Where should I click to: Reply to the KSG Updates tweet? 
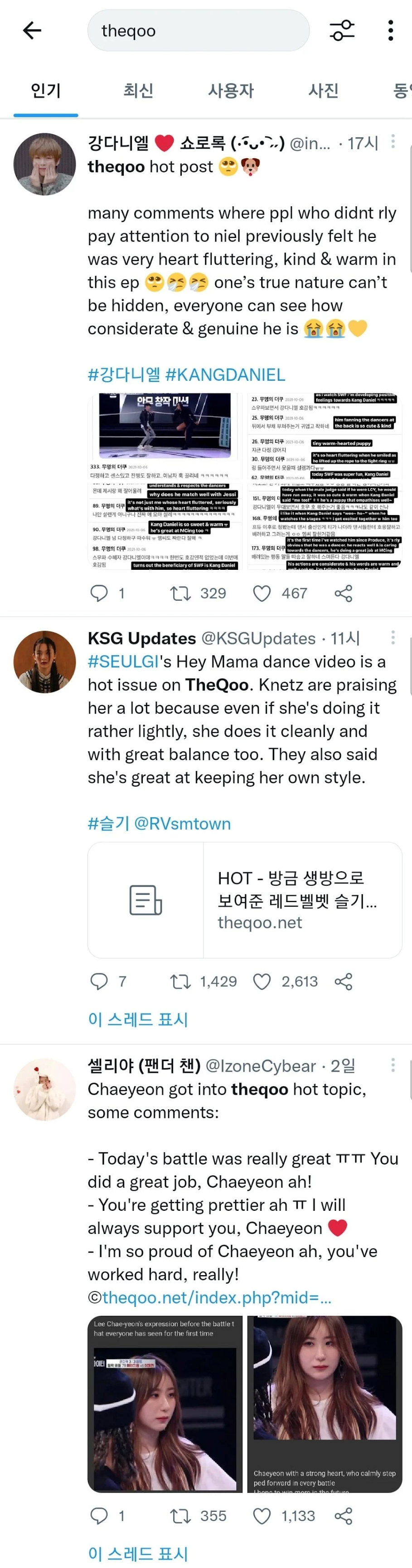pos(99,981)
